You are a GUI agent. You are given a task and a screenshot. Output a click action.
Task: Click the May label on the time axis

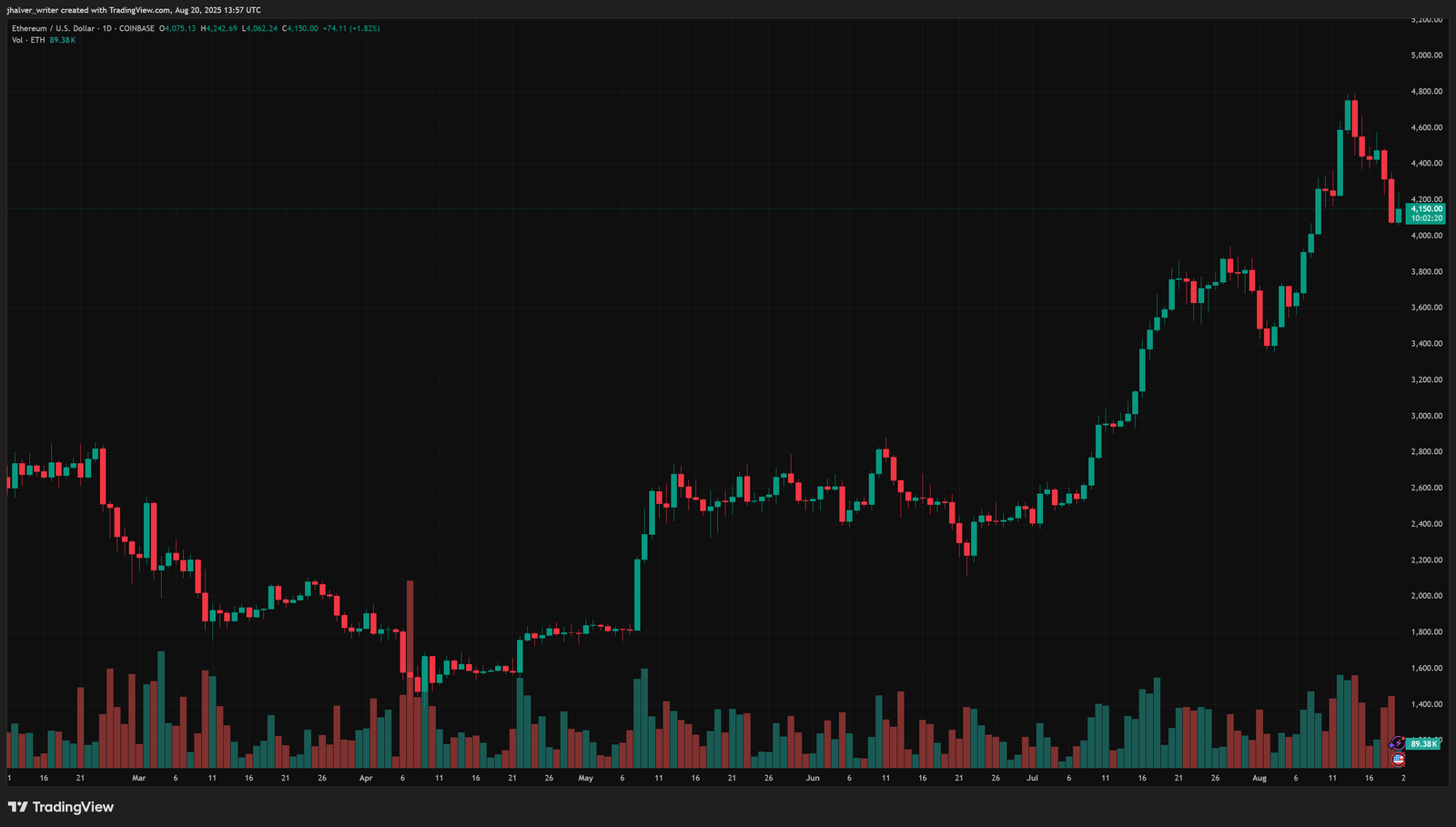point(586,778)
